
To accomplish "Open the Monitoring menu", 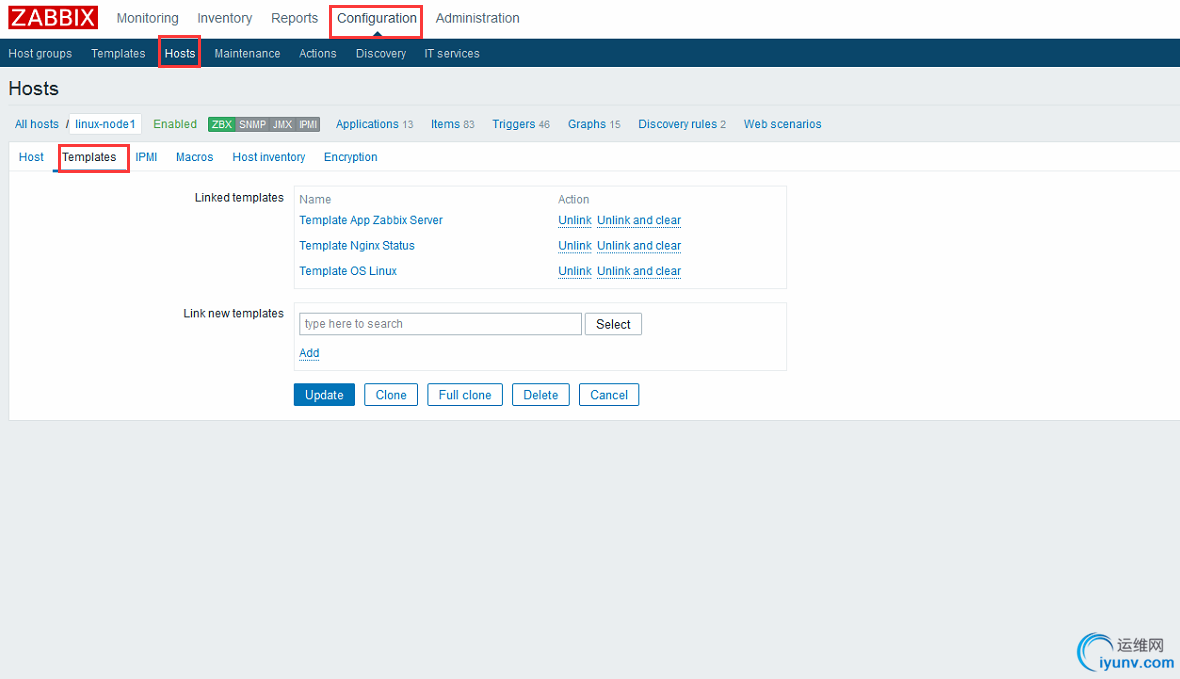I will coord(148,18).
